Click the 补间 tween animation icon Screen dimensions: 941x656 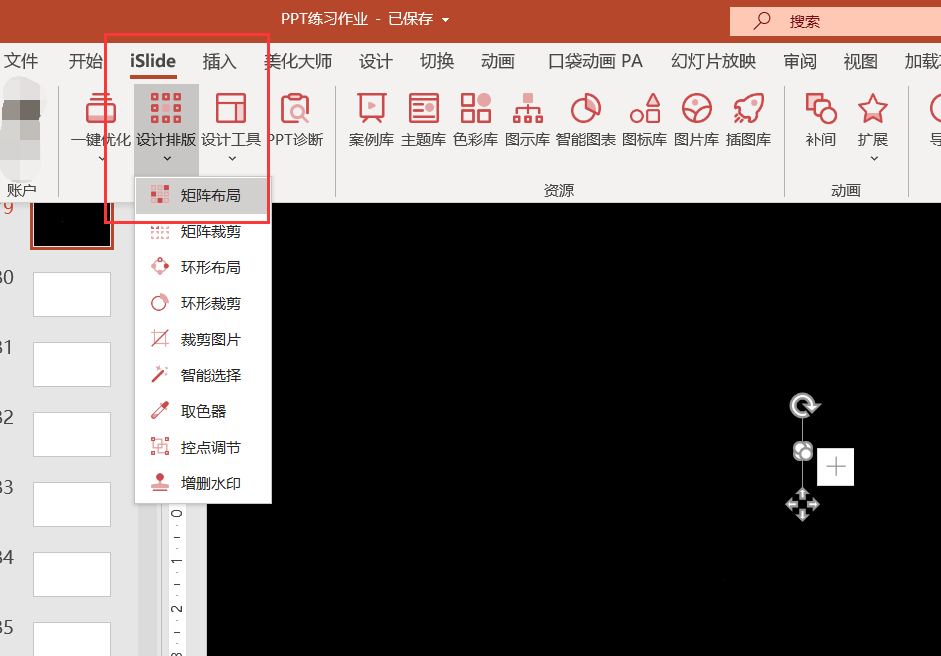(821, 109)
